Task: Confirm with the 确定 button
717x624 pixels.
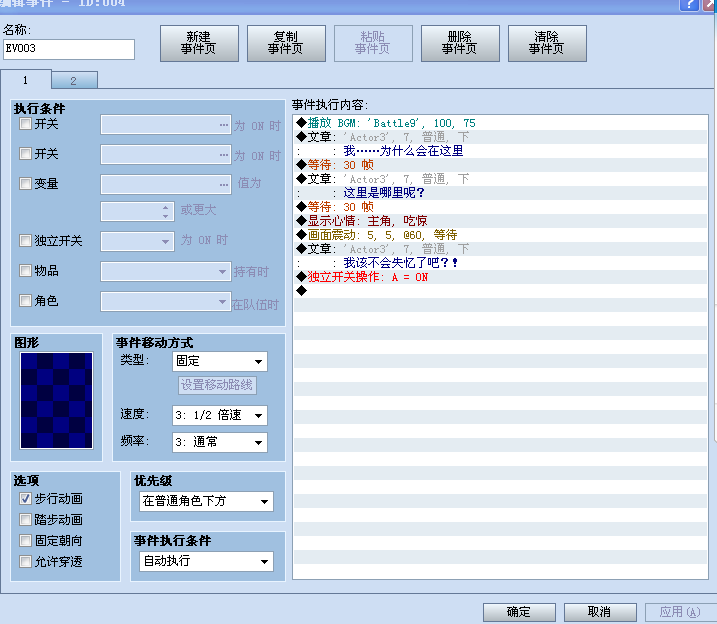Action: click(519, 612)
